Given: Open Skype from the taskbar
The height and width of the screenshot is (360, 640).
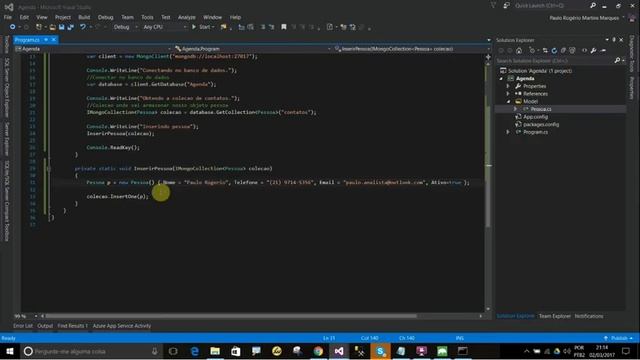Looking at the screenshot, I should pos(380,351).
